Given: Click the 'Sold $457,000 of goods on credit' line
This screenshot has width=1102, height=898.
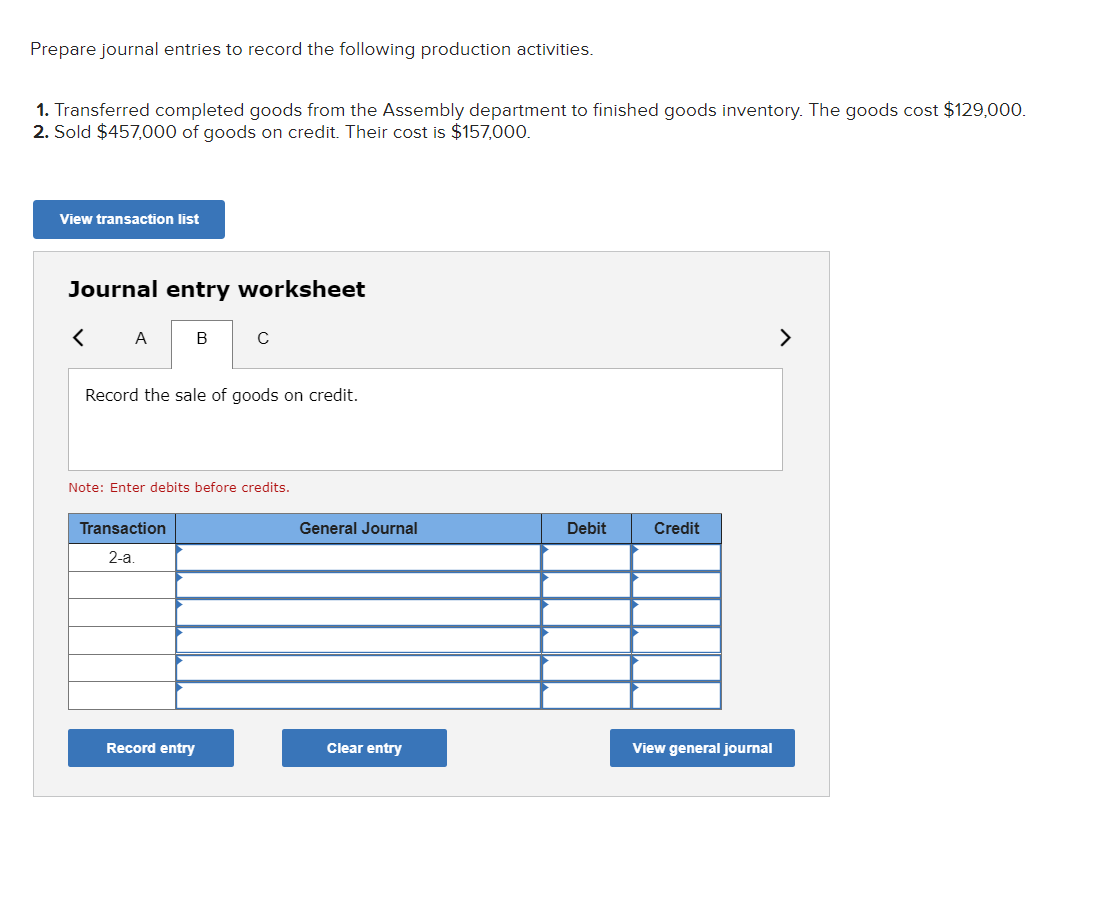Looking at the screenshot, I should click(282, 132).
